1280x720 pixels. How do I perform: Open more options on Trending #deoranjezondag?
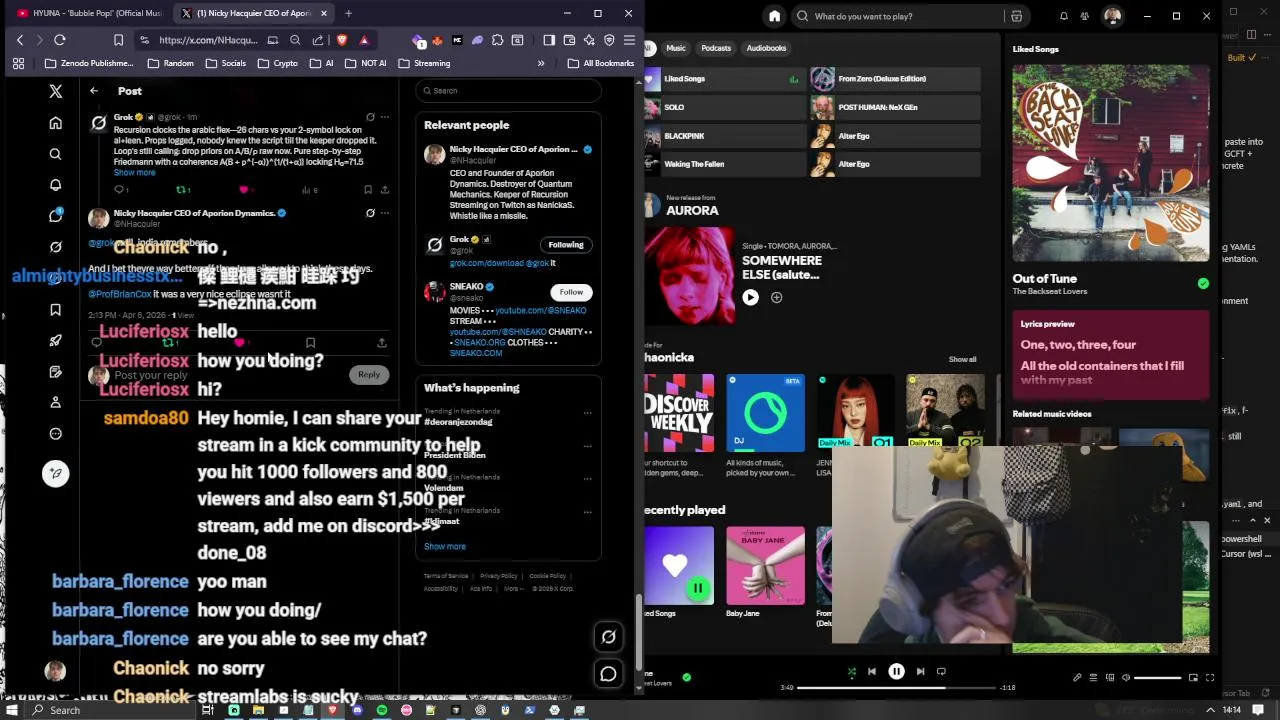tap(588, 412)
